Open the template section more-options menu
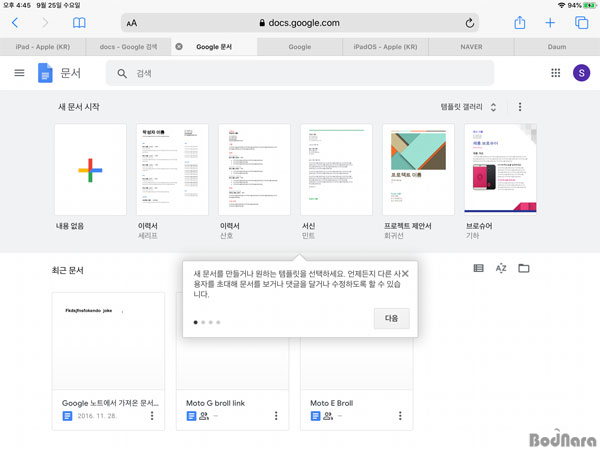Image resolution: width=600 pixels, height=450 pixels. [520, 107]
